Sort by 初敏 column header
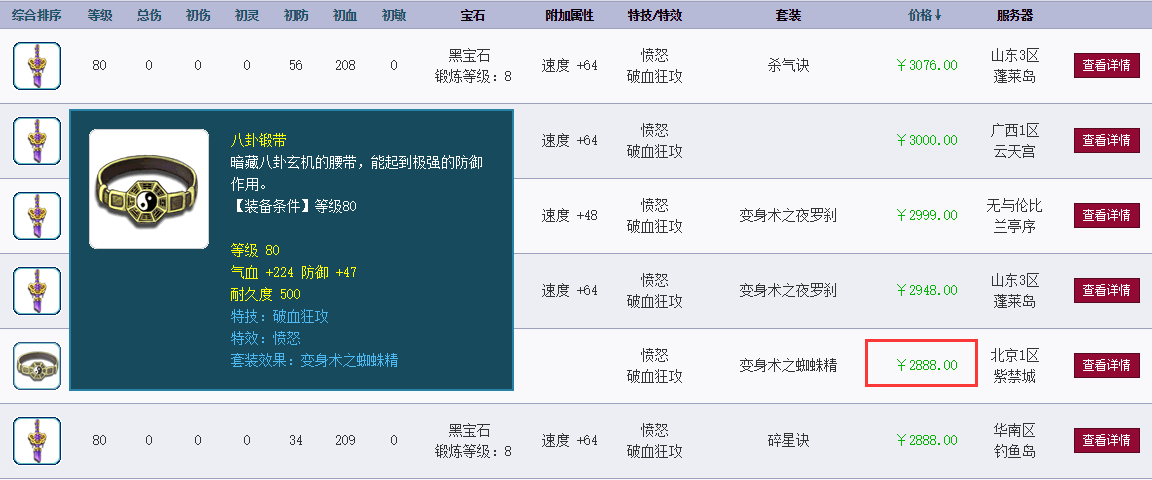Viewport: 1152px width, 480px height. (394, 15)
